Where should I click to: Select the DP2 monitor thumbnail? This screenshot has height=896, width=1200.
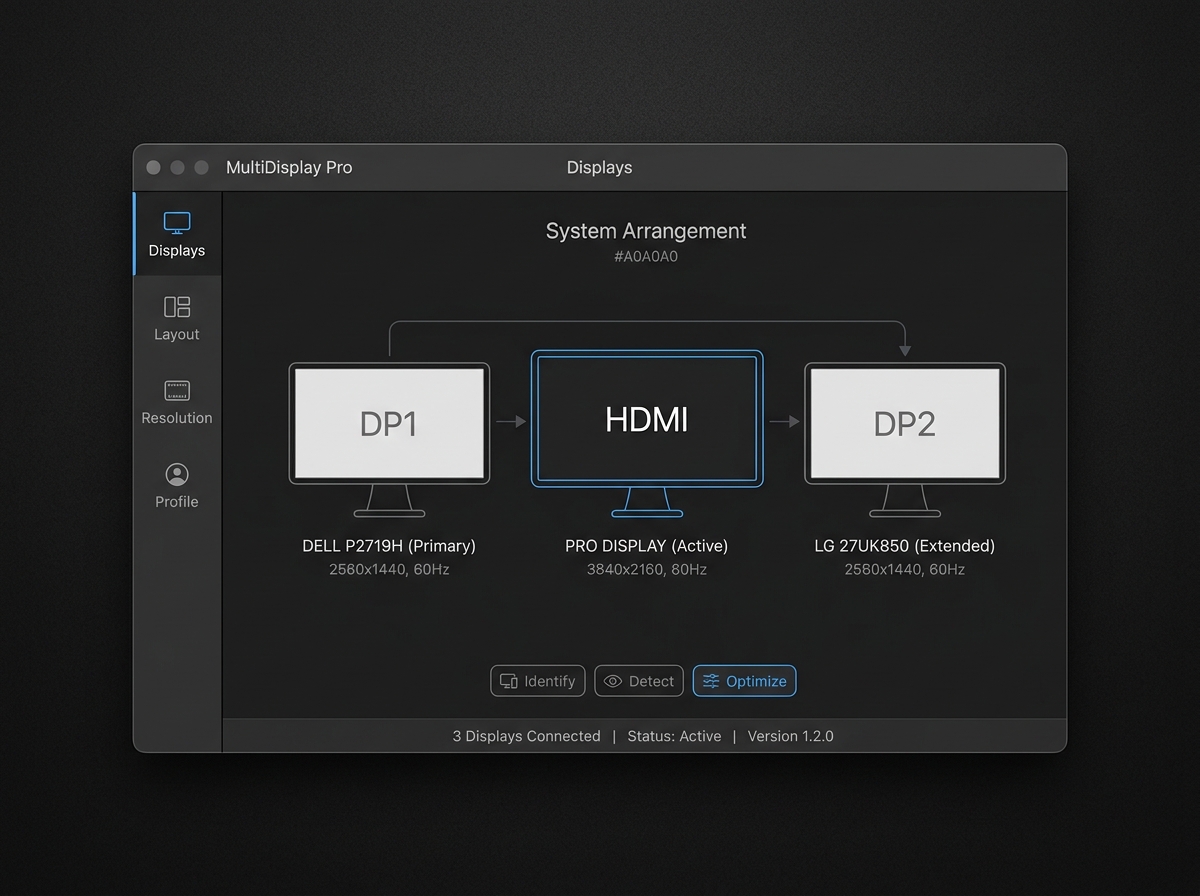point(905,440)
